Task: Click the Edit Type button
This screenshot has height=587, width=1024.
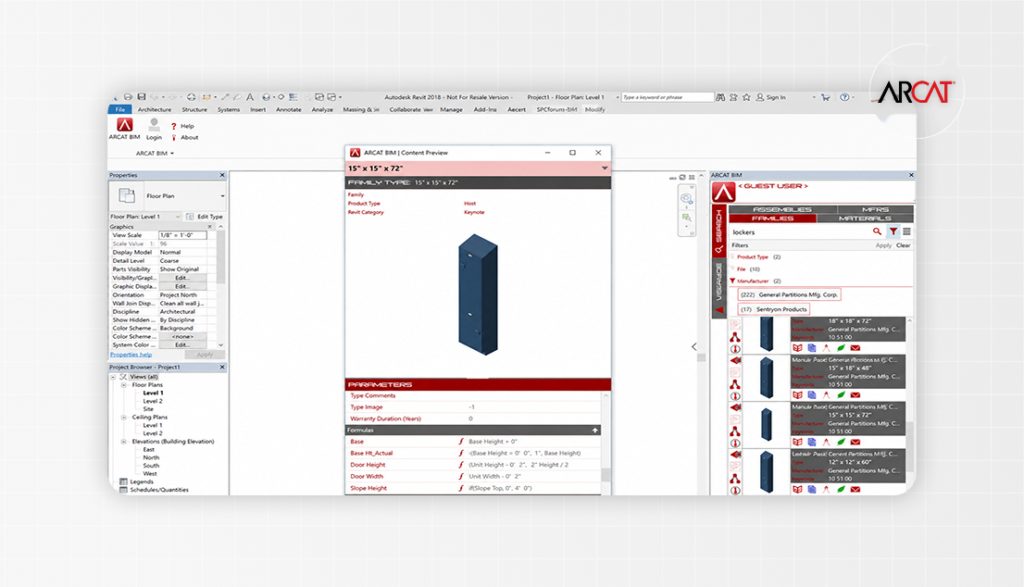Action: tap(205, 217)
